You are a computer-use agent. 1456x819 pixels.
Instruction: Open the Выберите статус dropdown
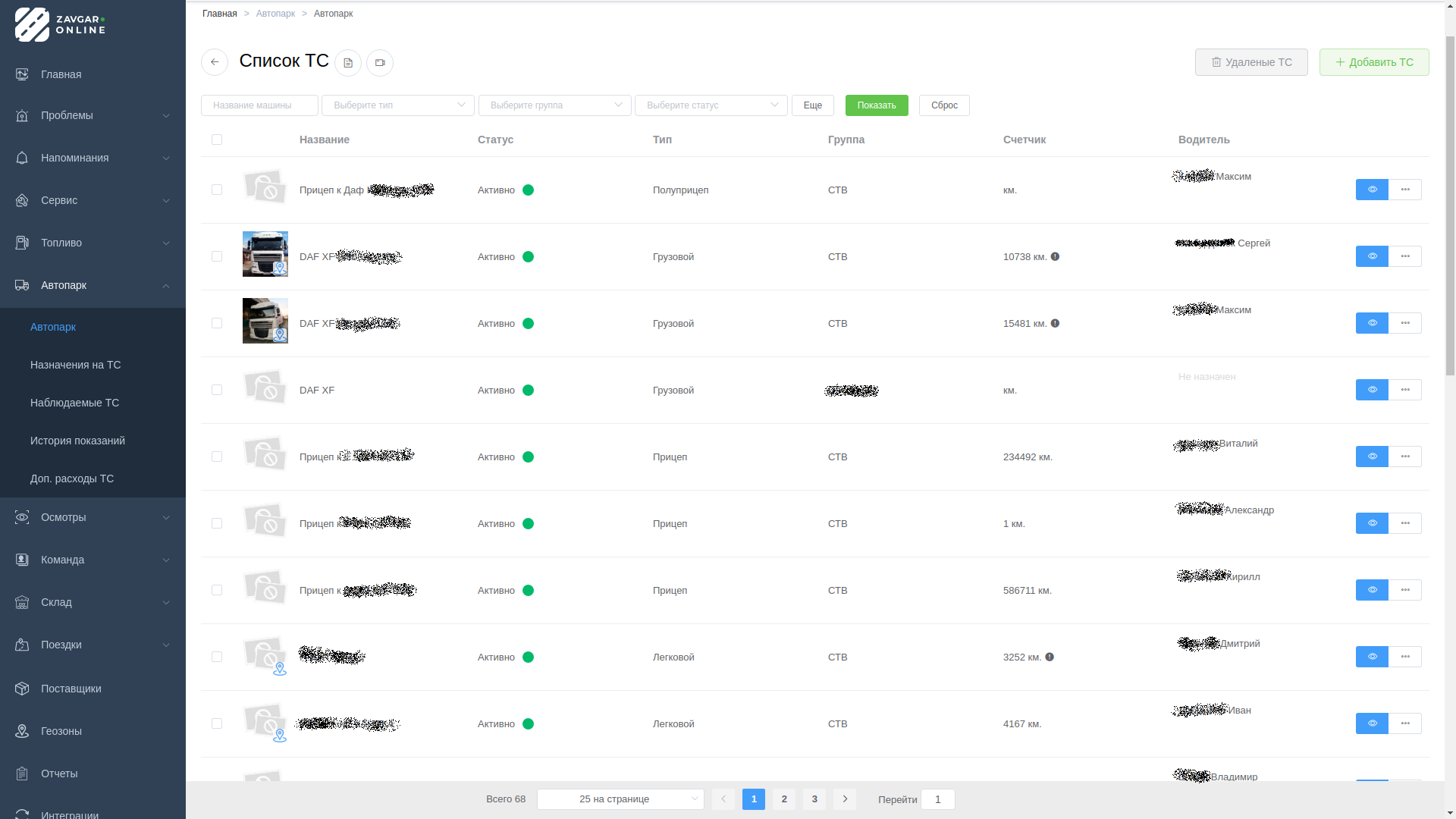tap(711, 105)
